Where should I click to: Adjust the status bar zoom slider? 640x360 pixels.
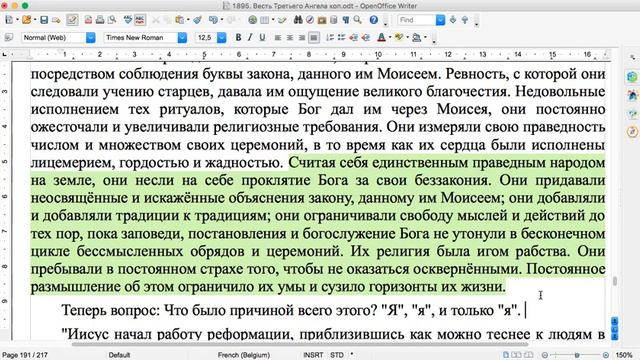(x=577, y=355)
